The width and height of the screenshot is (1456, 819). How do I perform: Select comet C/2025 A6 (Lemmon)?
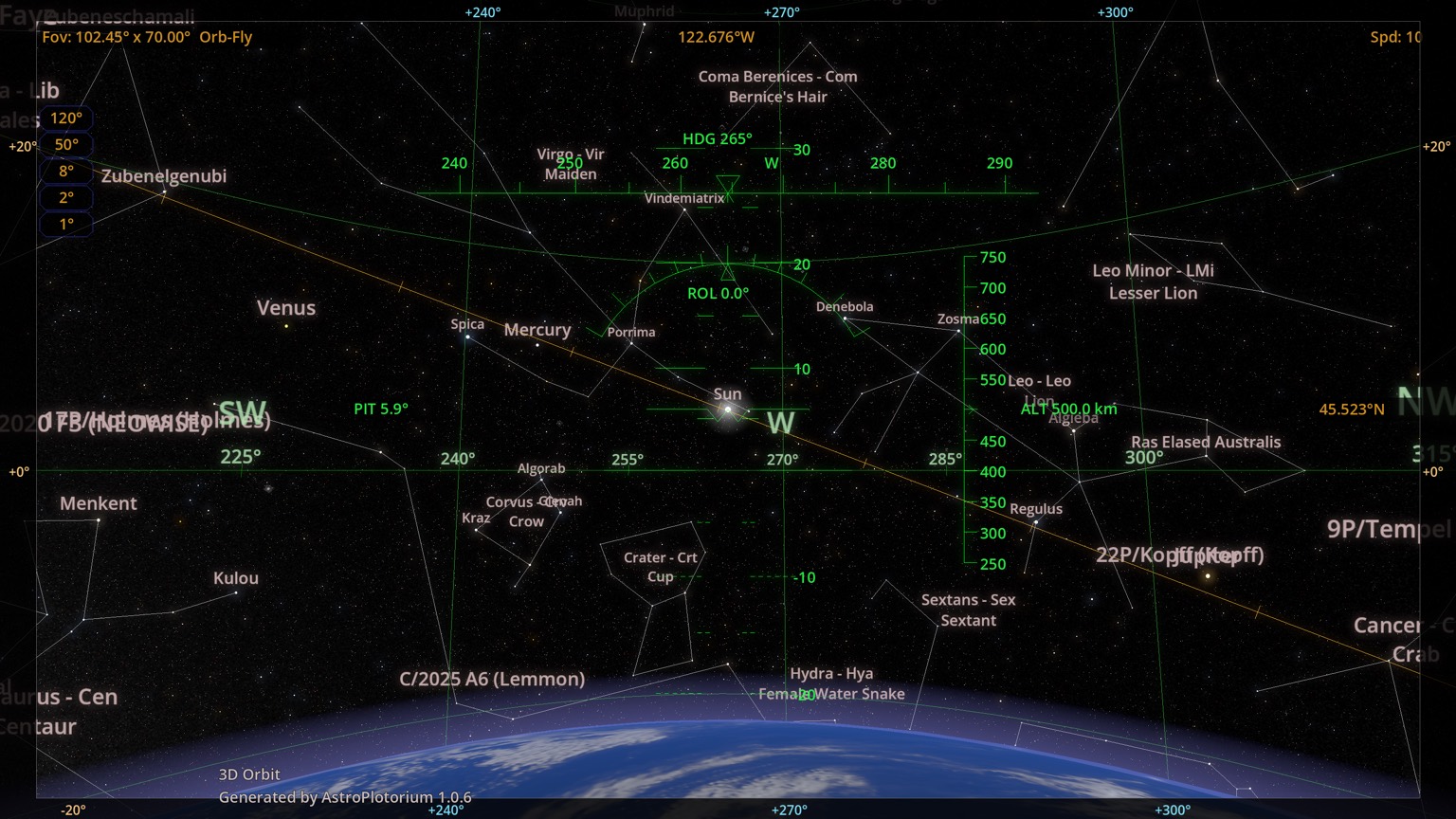point(492,679)
